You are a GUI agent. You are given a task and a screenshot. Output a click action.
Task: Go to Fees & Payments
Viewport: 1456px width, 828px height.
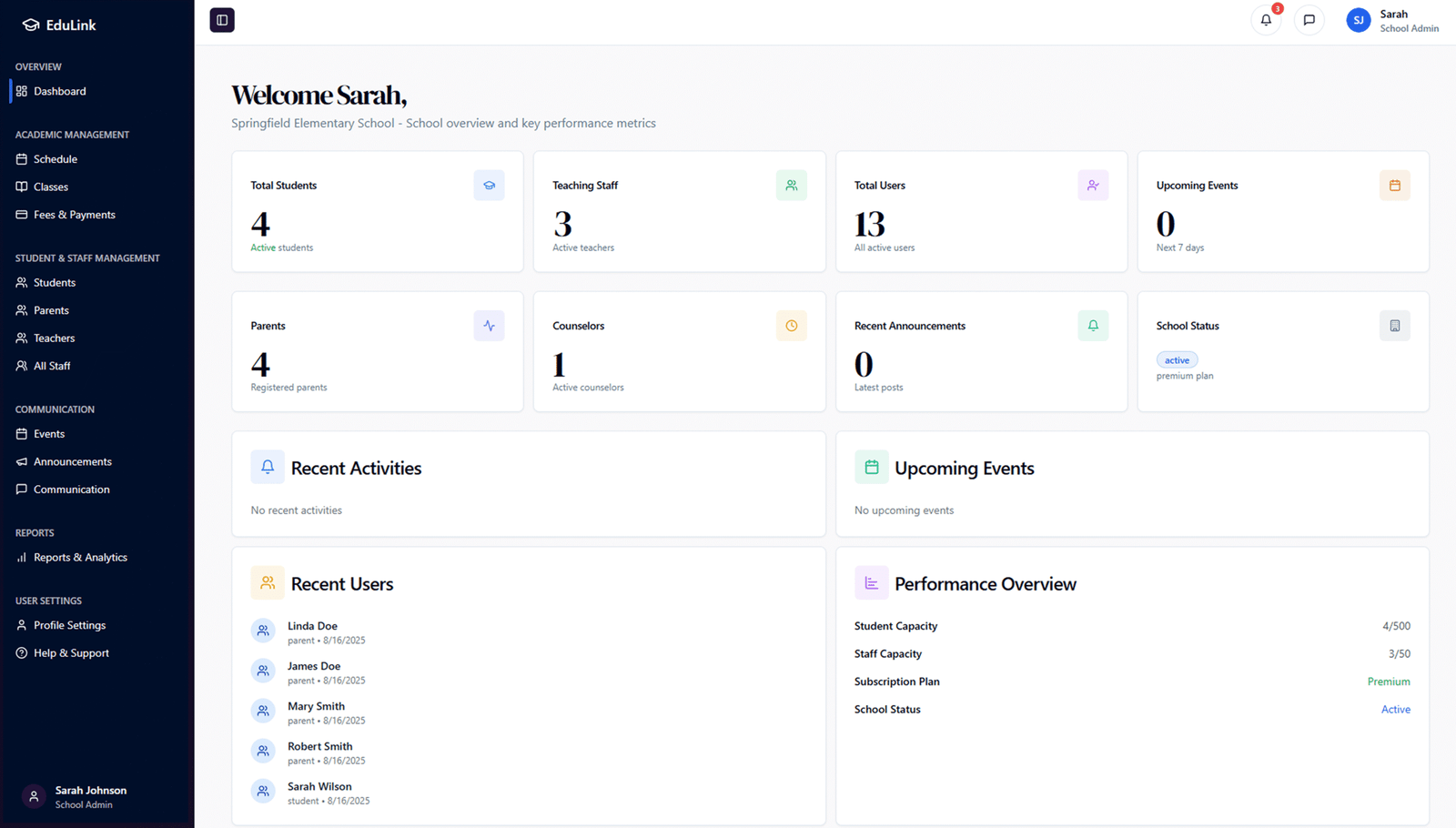(x=74, y=215)
